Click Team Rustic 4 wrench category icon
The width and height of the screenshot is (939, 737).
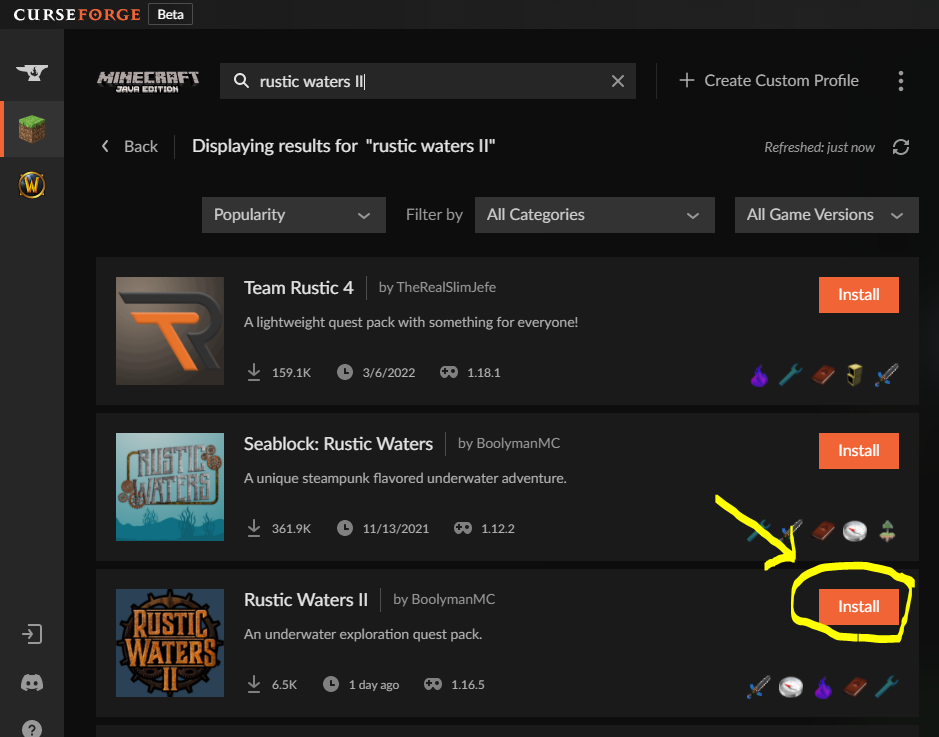791,375
